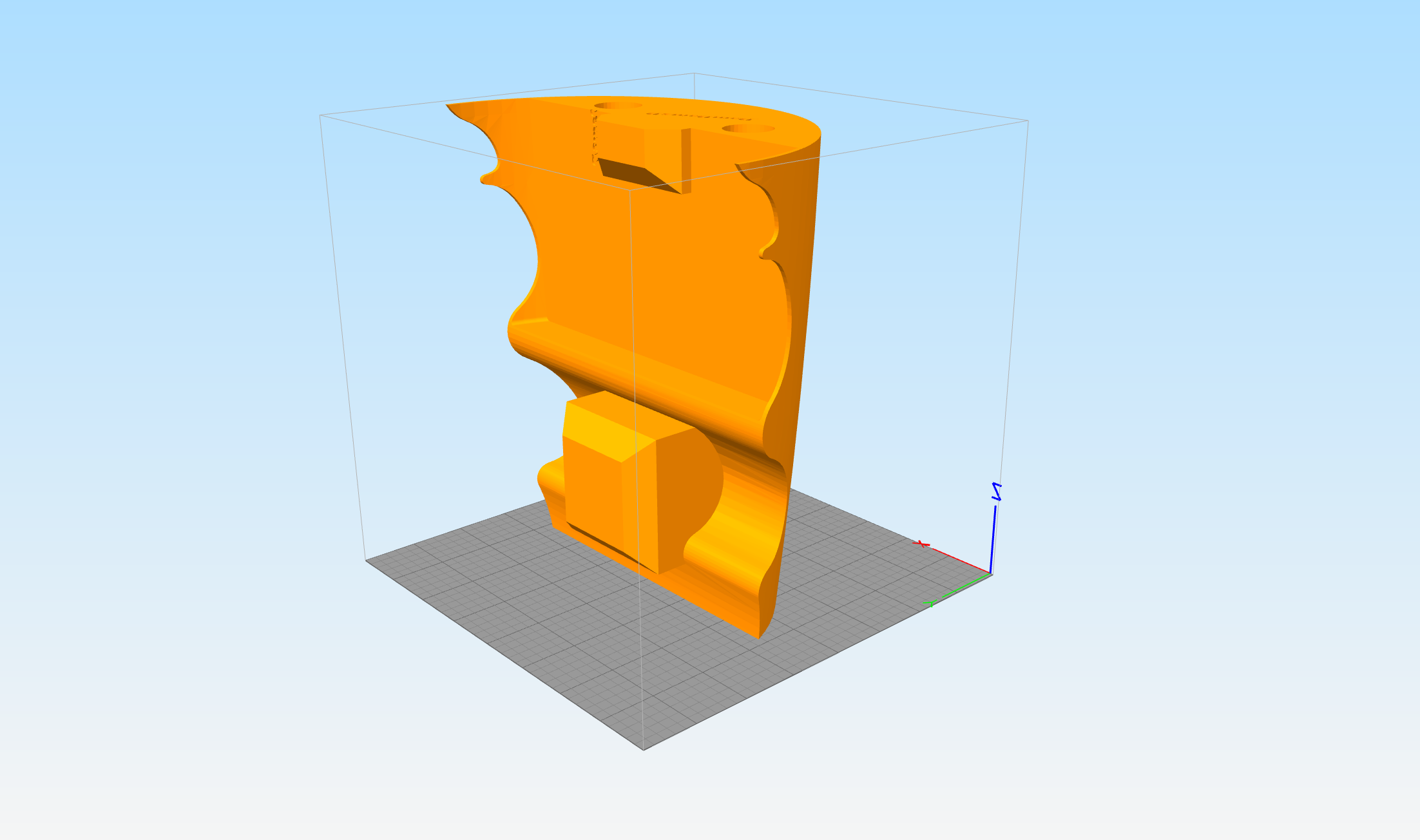
Task: Click the green Y axis label
Action: [x=932, y=604]
